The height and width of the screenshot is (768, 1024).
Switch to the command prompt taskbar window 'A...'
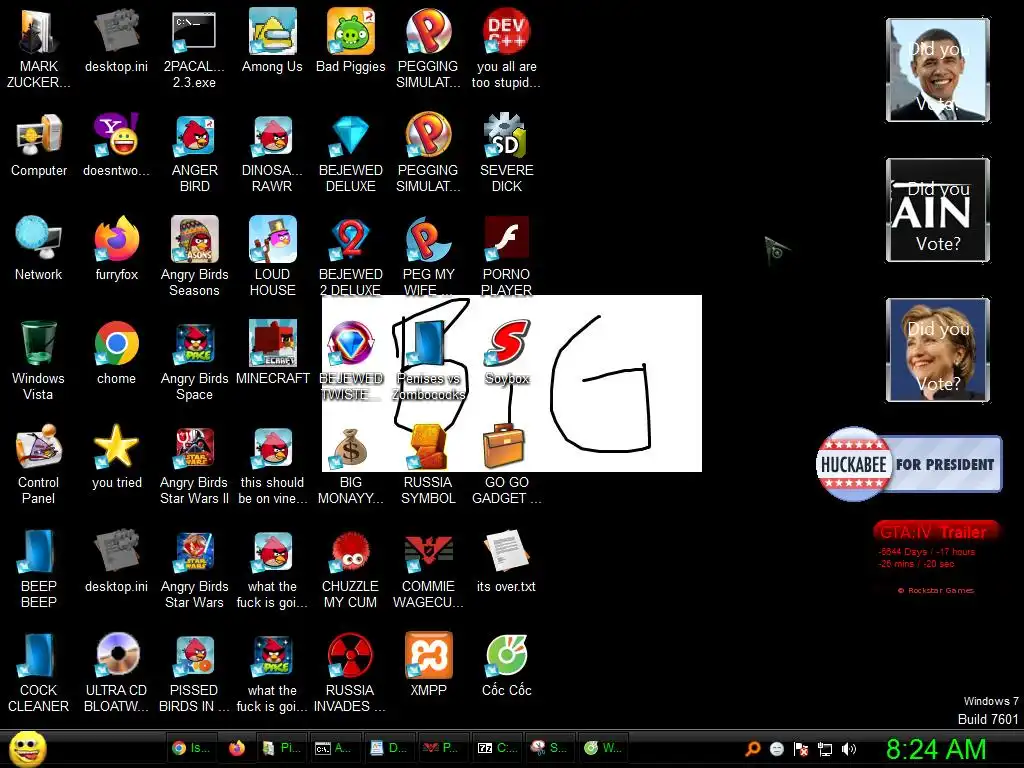334,748
